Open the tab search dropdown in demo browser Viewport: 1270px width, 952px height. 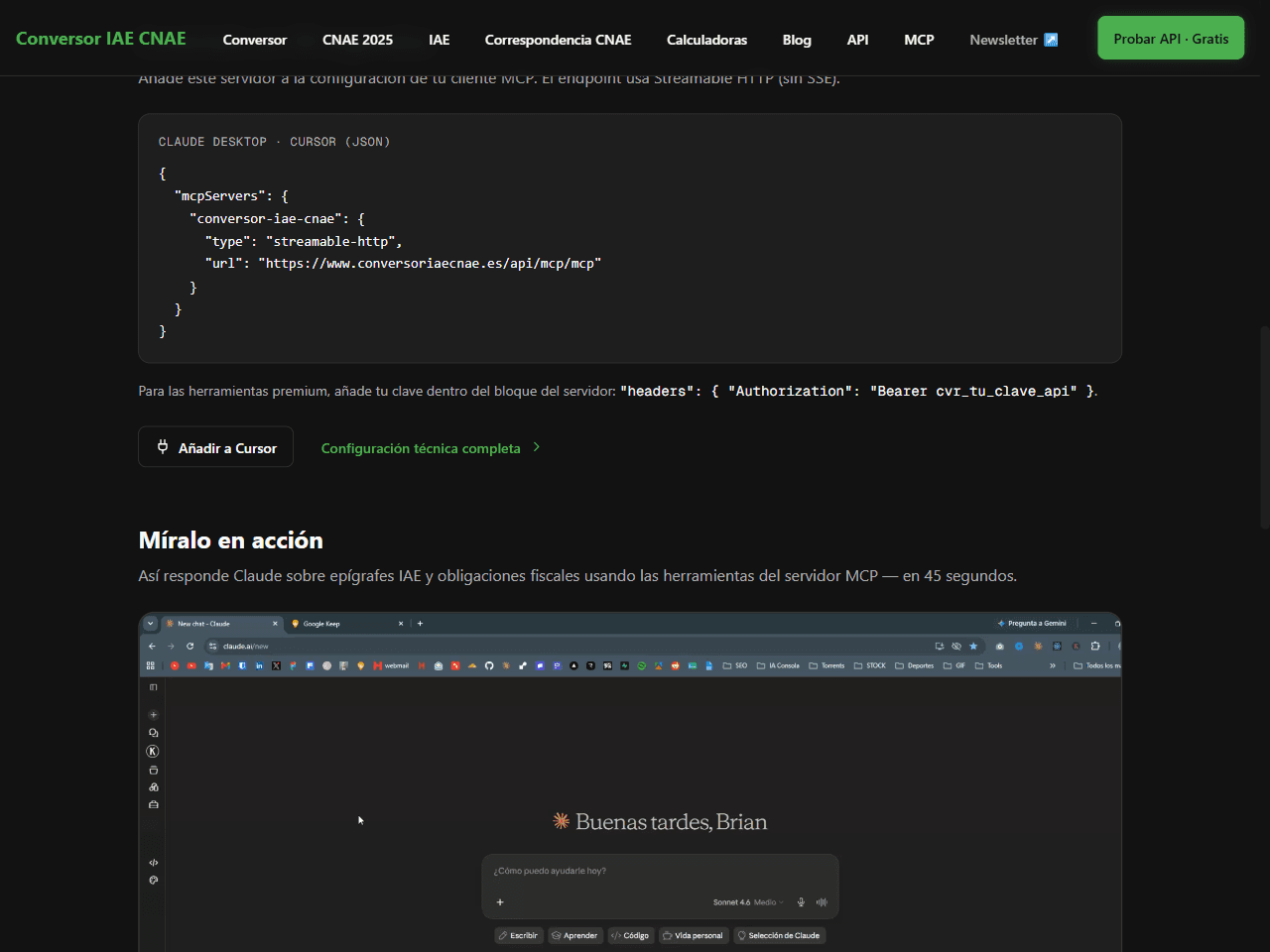[x=150, y=624]
